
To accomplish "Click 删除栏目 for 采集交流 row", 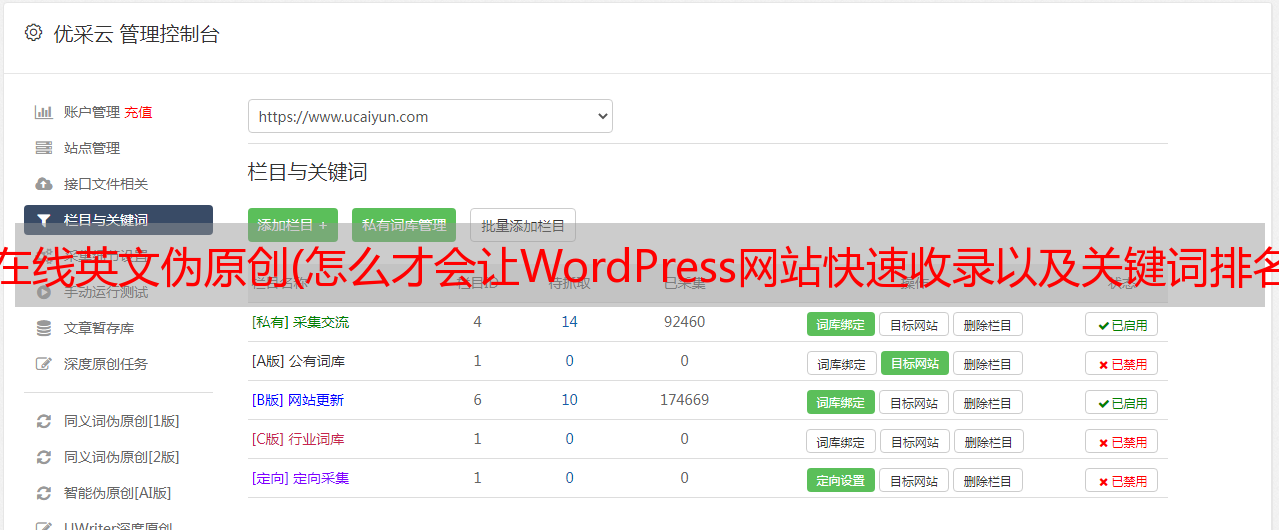I will (x=987, y=324).
